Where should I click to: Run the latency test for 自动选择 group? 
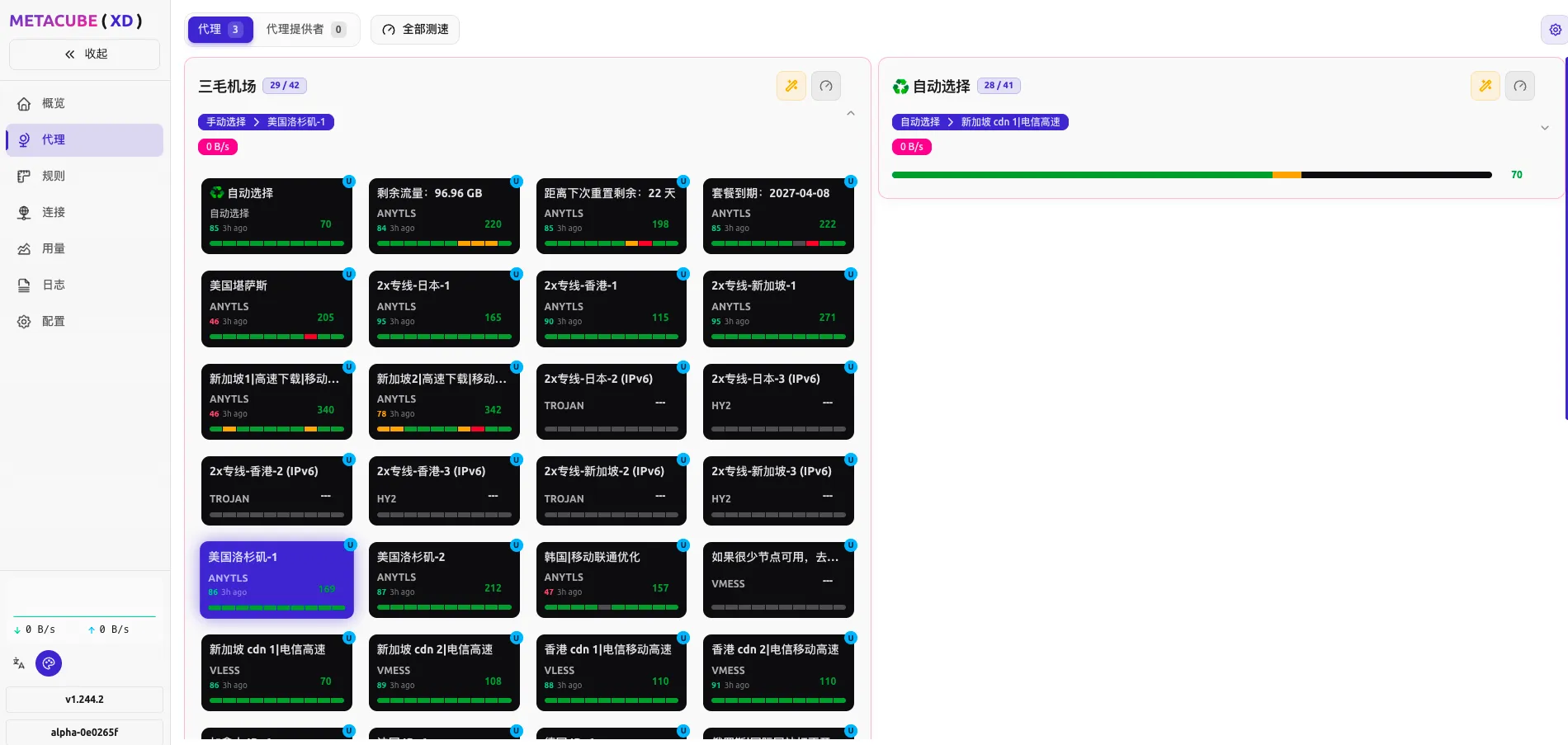point(1519,86)
